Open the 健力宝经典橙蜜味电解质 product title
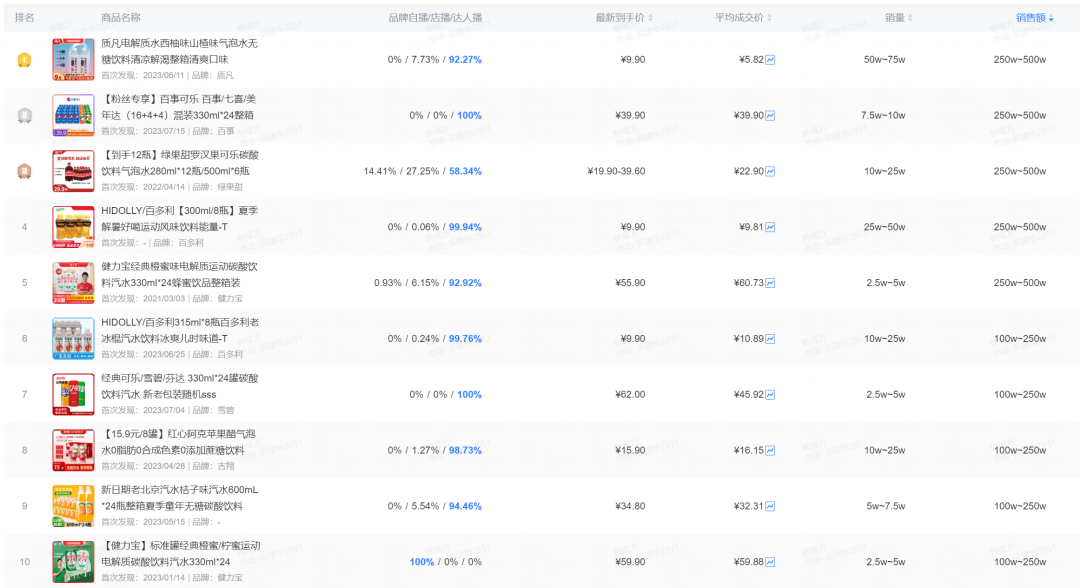Screen dimensions: 1080x588 180,275
